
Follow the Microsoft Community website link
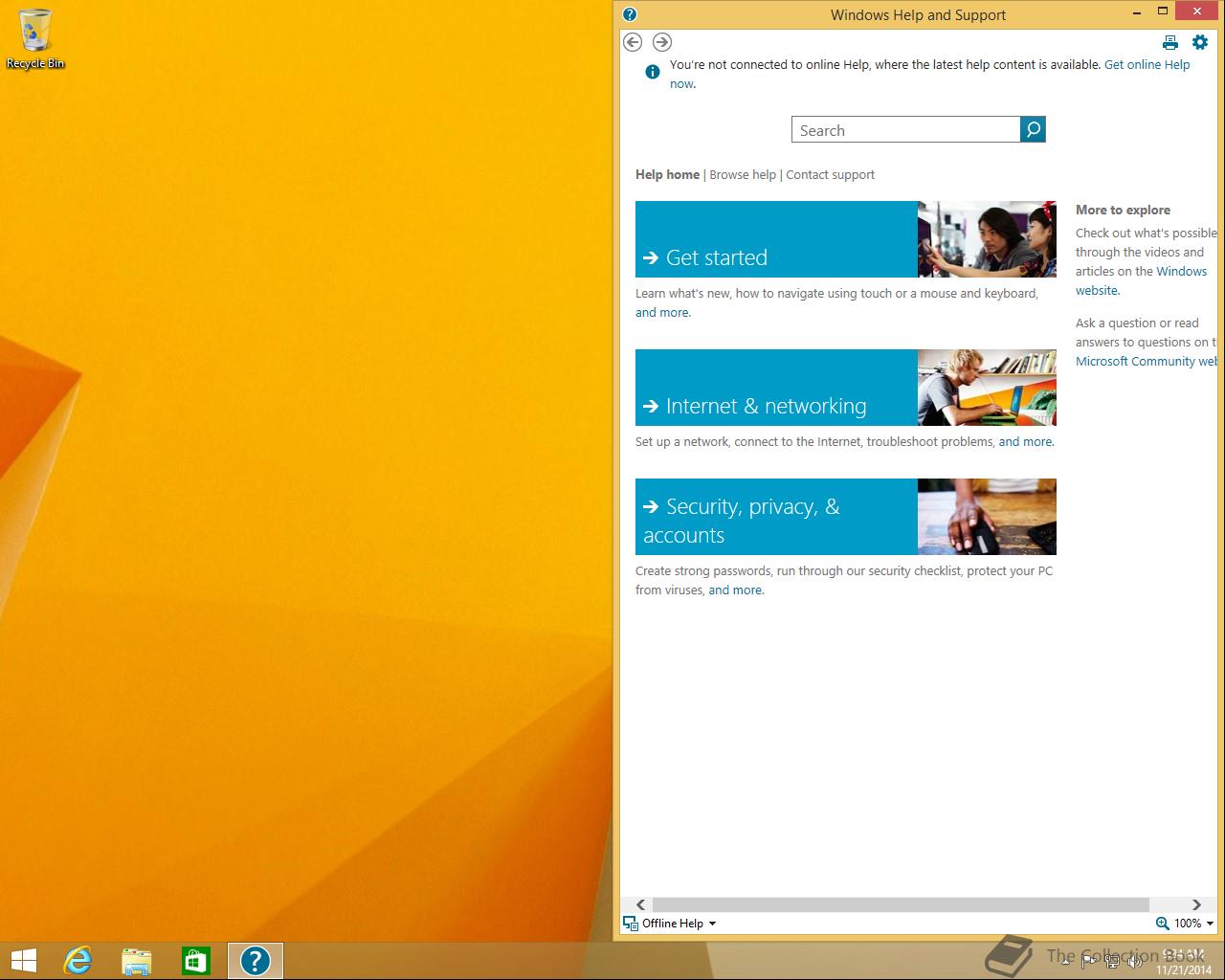tap(1147, 361)
